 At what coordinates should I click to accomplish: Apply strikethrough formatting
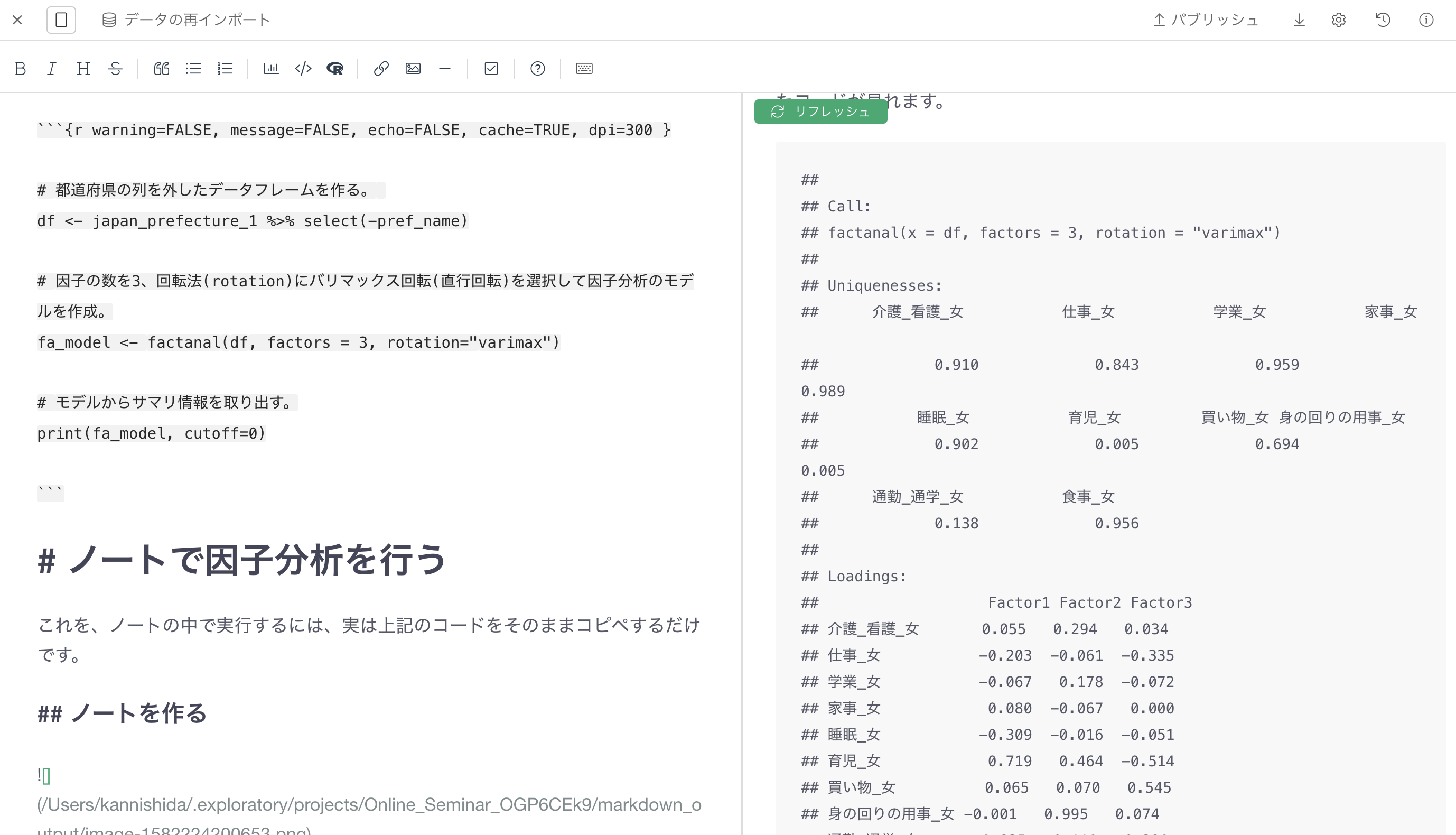click(115, 69)
